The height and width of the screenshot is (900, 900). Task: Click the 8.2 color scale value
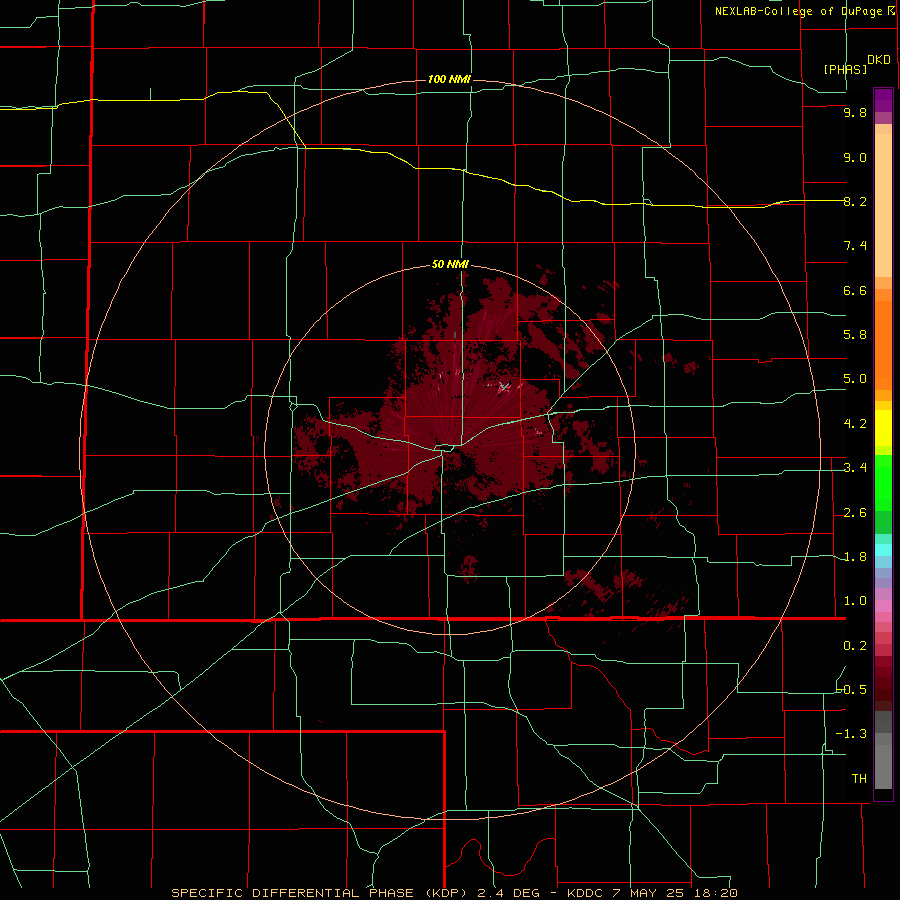pos(855,201)
